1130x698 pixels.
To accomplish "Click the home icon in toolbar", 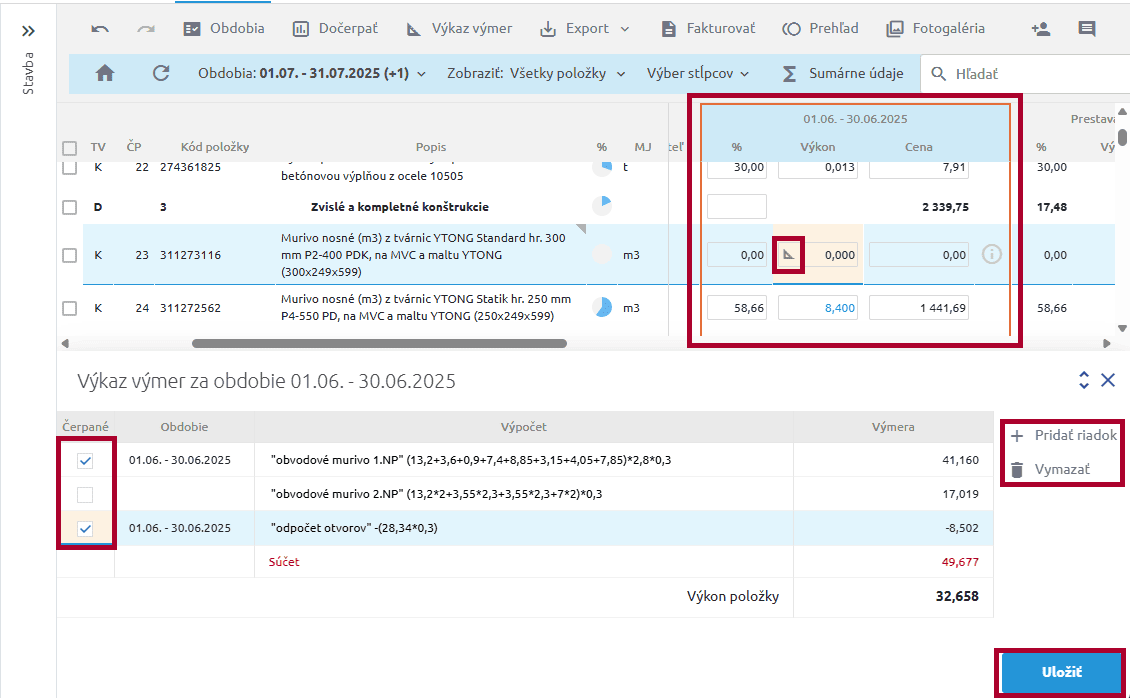I will (x=105, y=73).
